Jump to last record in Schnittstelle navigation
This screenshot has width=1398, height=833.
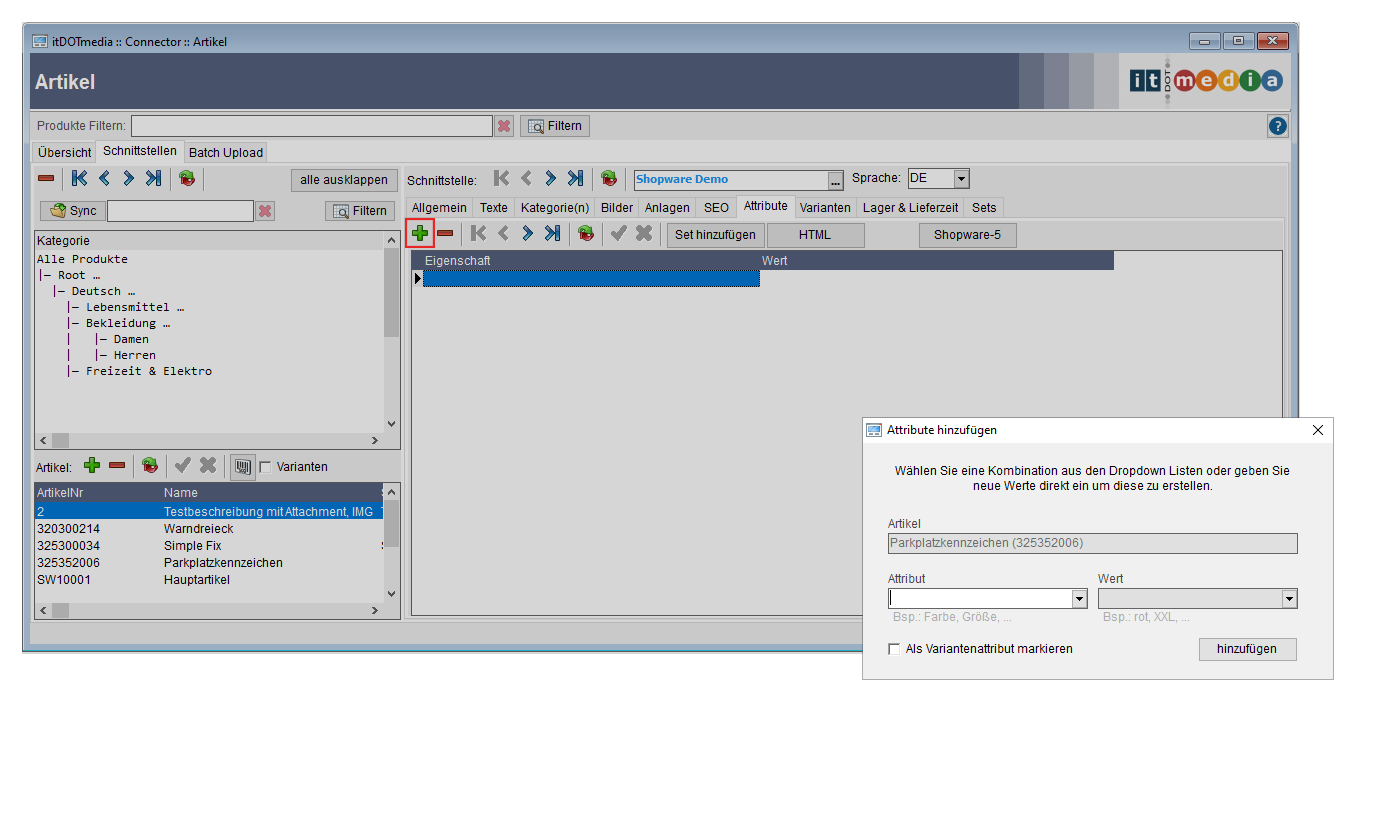(575, 179)
